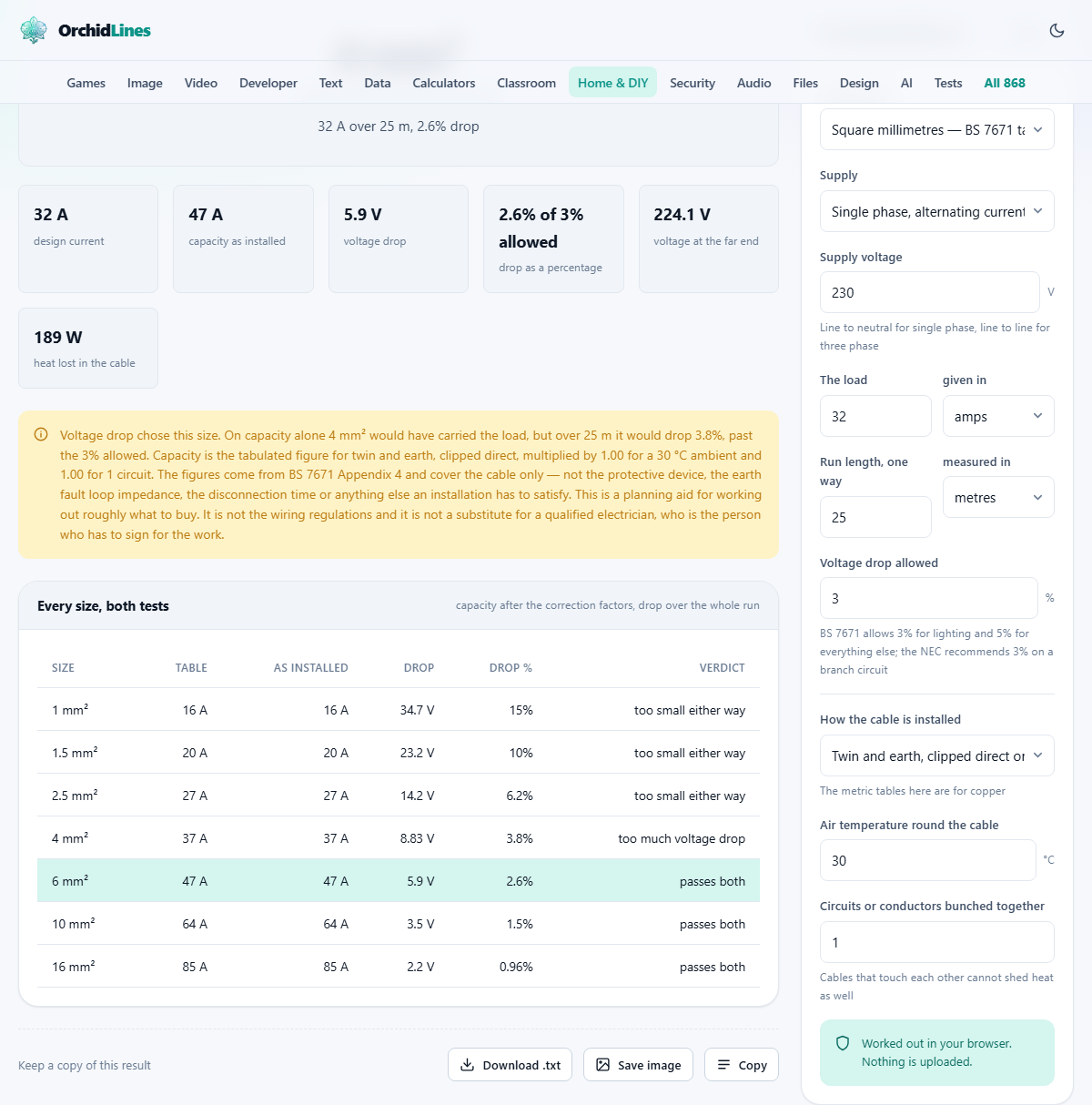Click the SIZE column header
This screenshot has width=1092, height=1105.
(64, 667)
